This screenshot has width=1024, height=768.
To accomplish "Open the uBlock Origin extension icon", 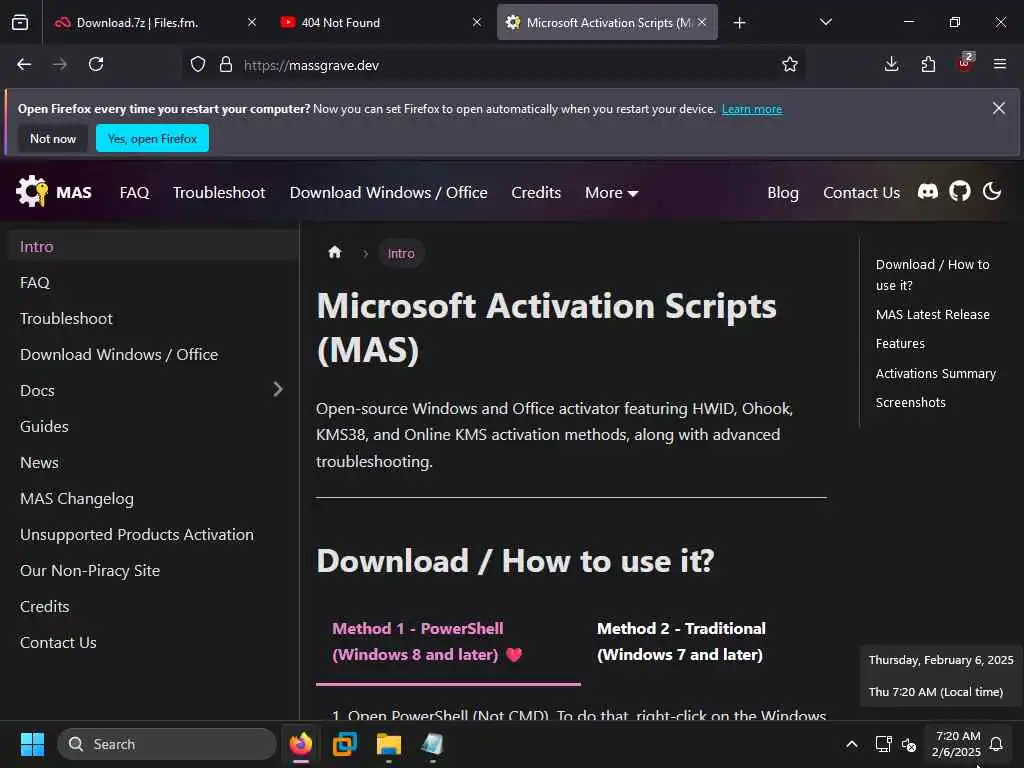I will click(x=965, y=63).
